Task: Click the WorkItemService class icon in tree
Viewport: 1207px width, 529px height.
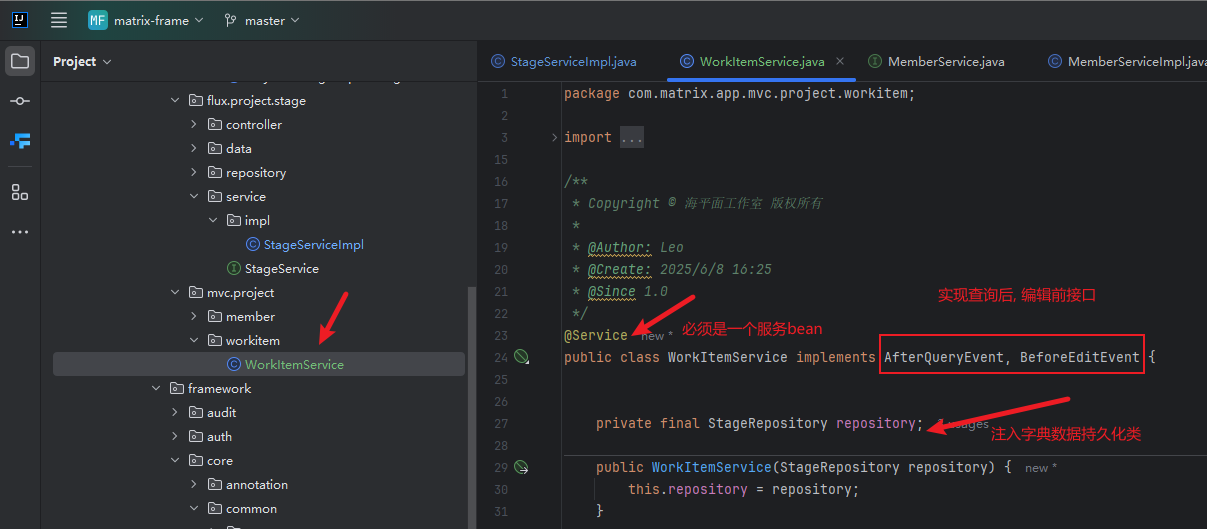Action: (x=234, y=365)
